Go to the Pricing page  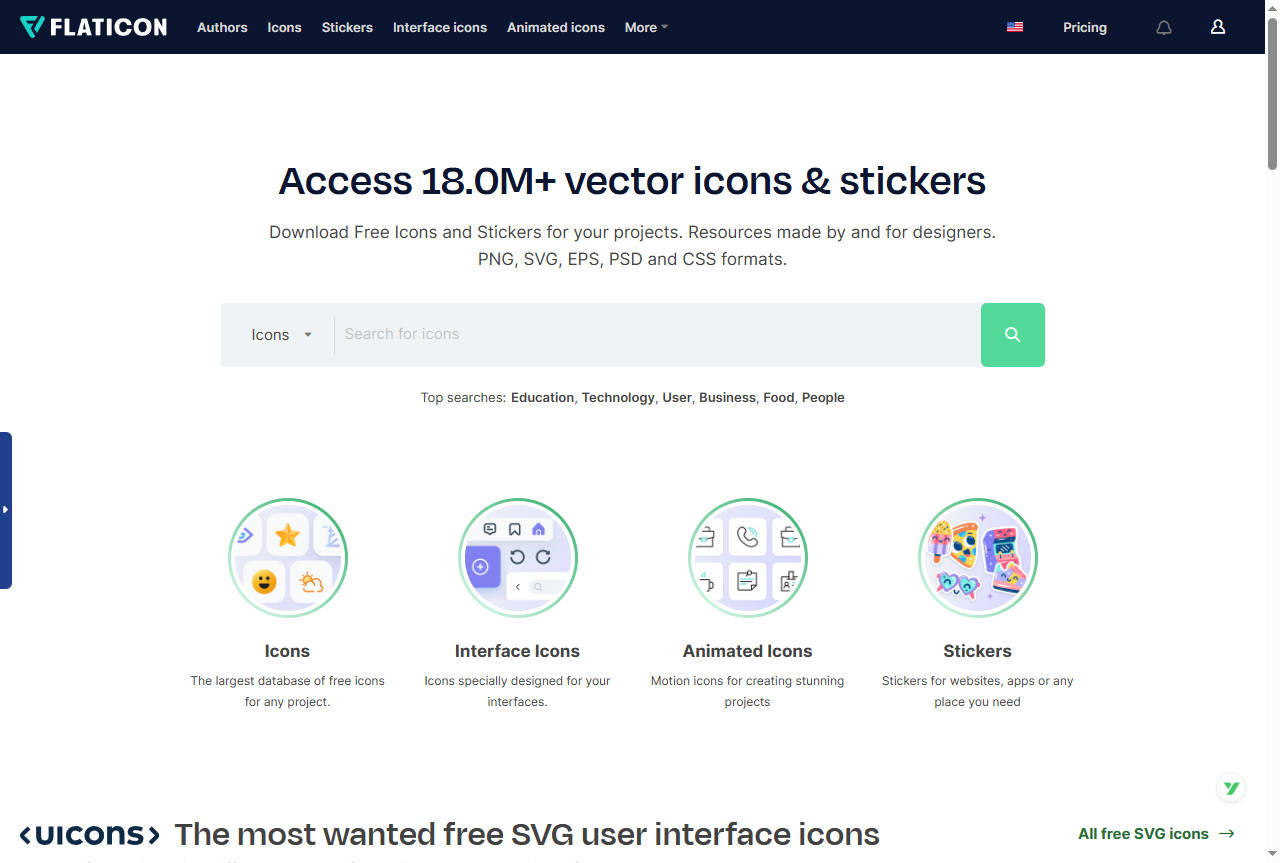click(x=1085, y=27)
